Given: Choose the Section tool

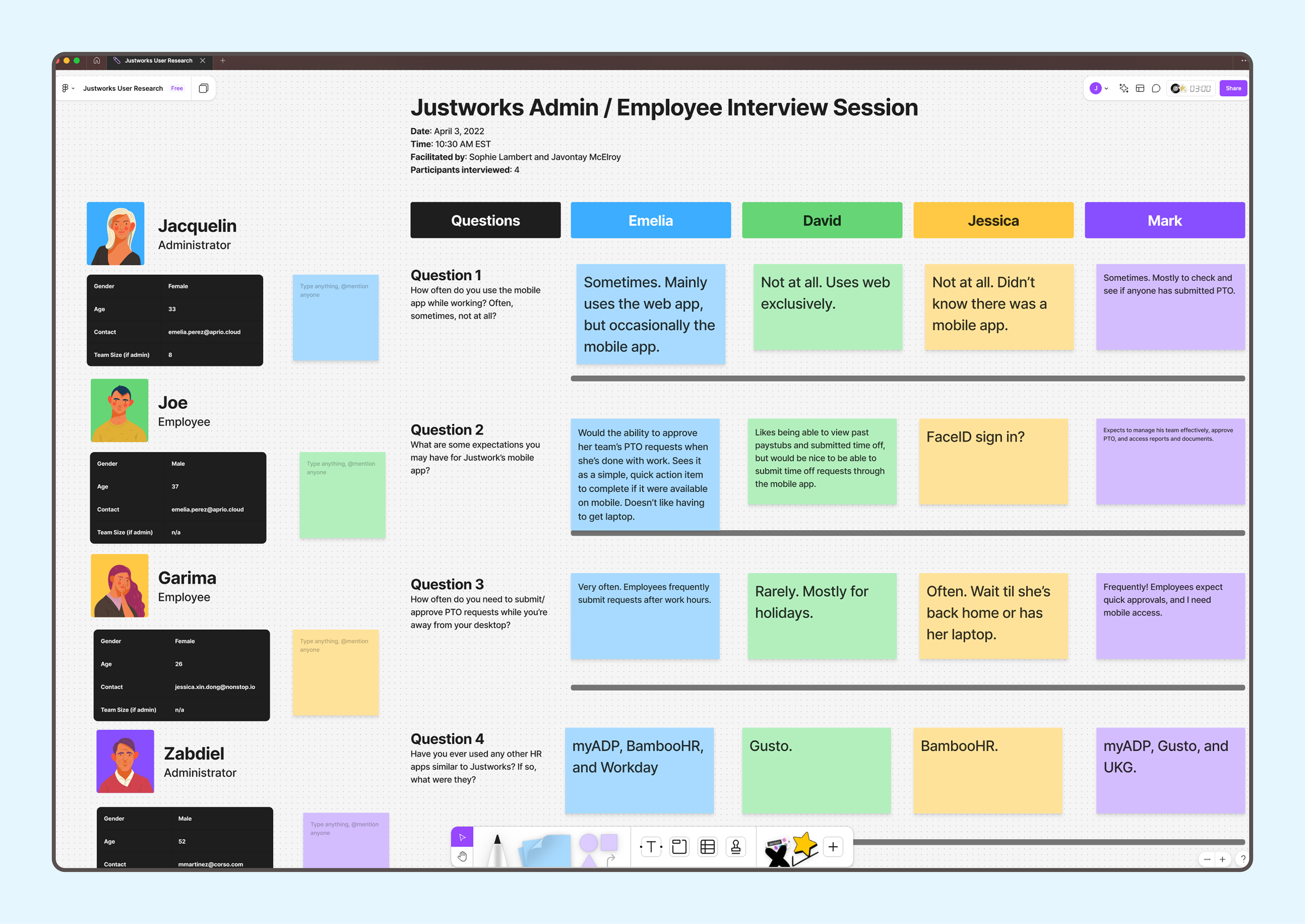Looking at the screenshot, I should [679, 847].
